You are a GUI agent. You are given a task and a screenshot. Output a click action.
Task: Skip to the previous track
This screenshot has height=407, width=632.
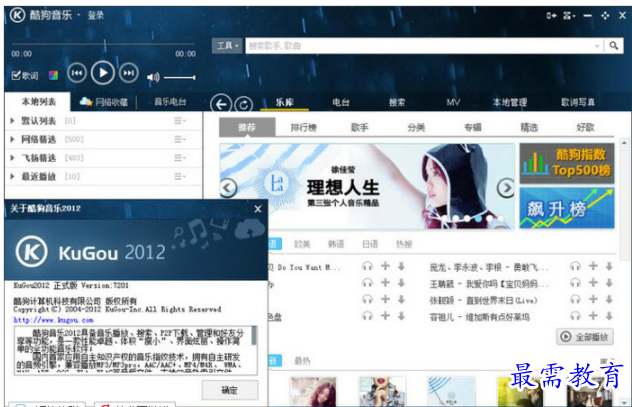[x=77, y=73]
